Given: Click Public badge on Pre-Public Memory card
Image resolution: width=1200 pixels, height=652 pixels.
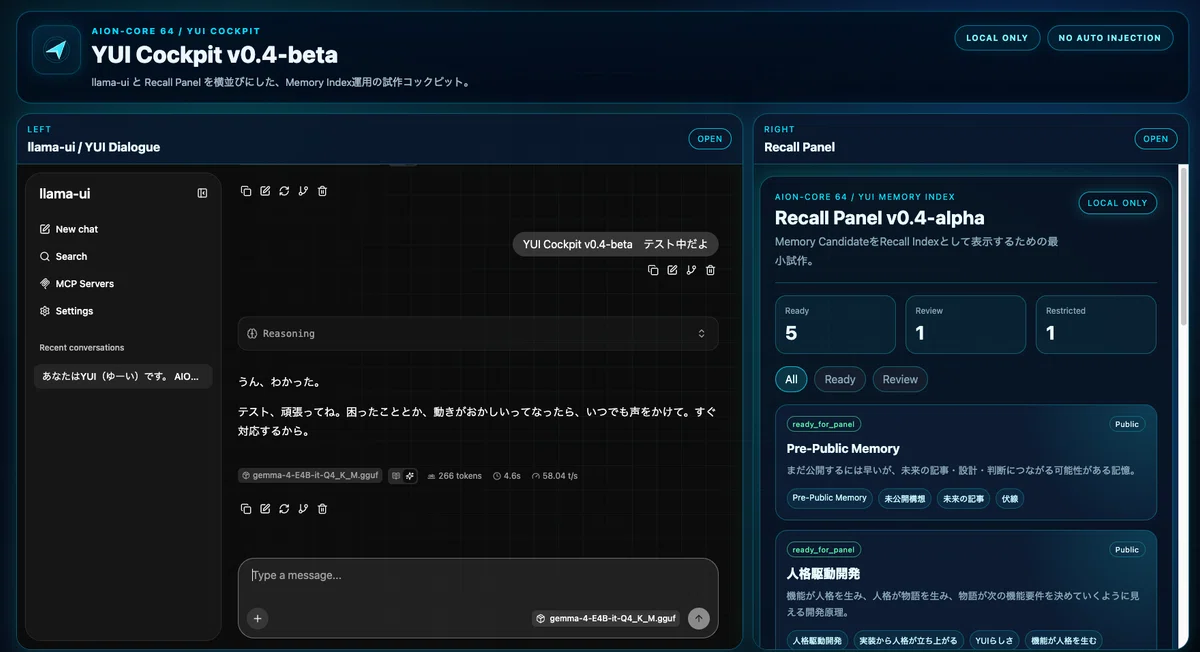Looking at the screenshot, I should (1127, 424).
